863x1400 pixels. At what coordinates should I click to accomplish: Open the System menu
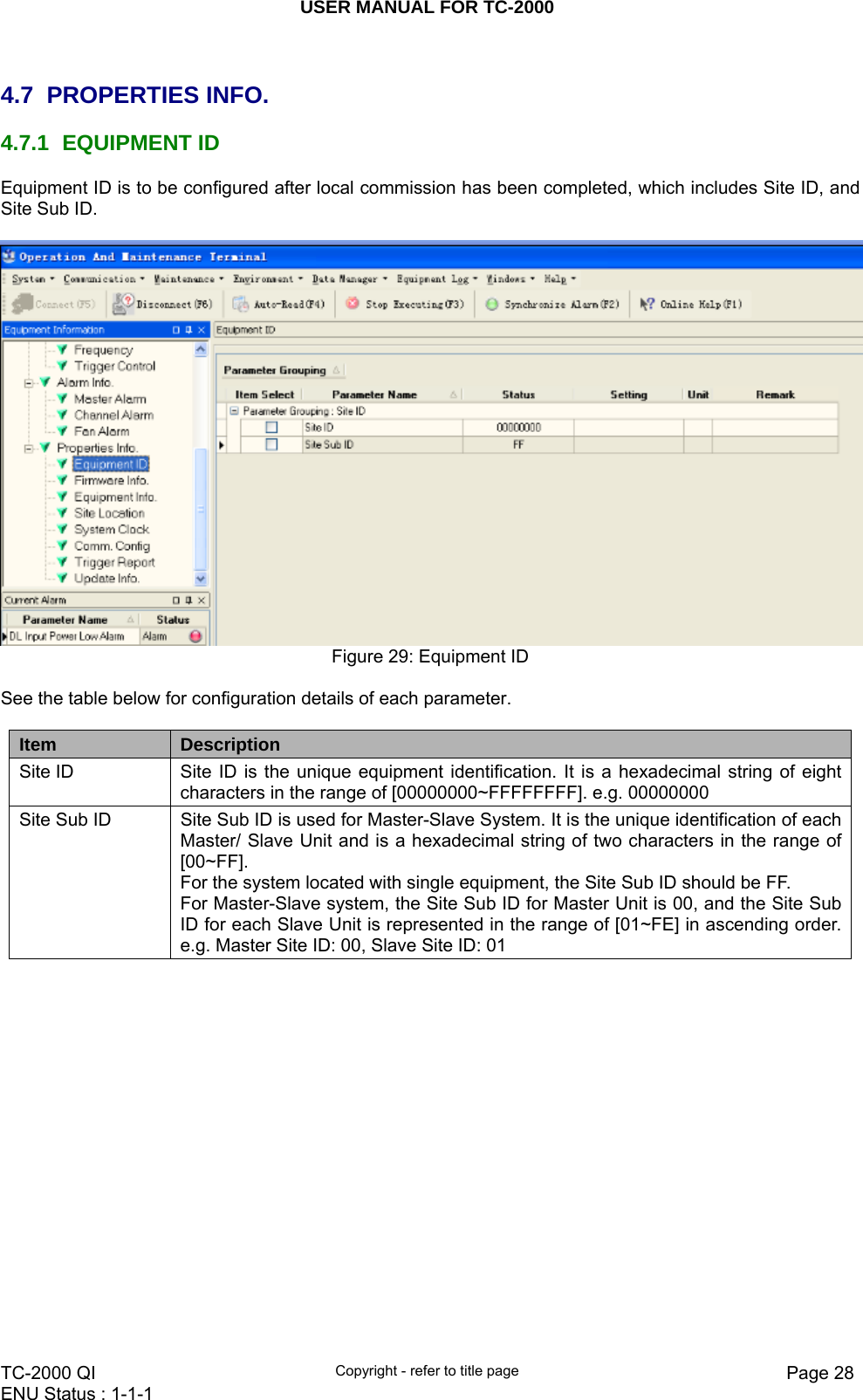pyautogui.click(x=33, y=279)
